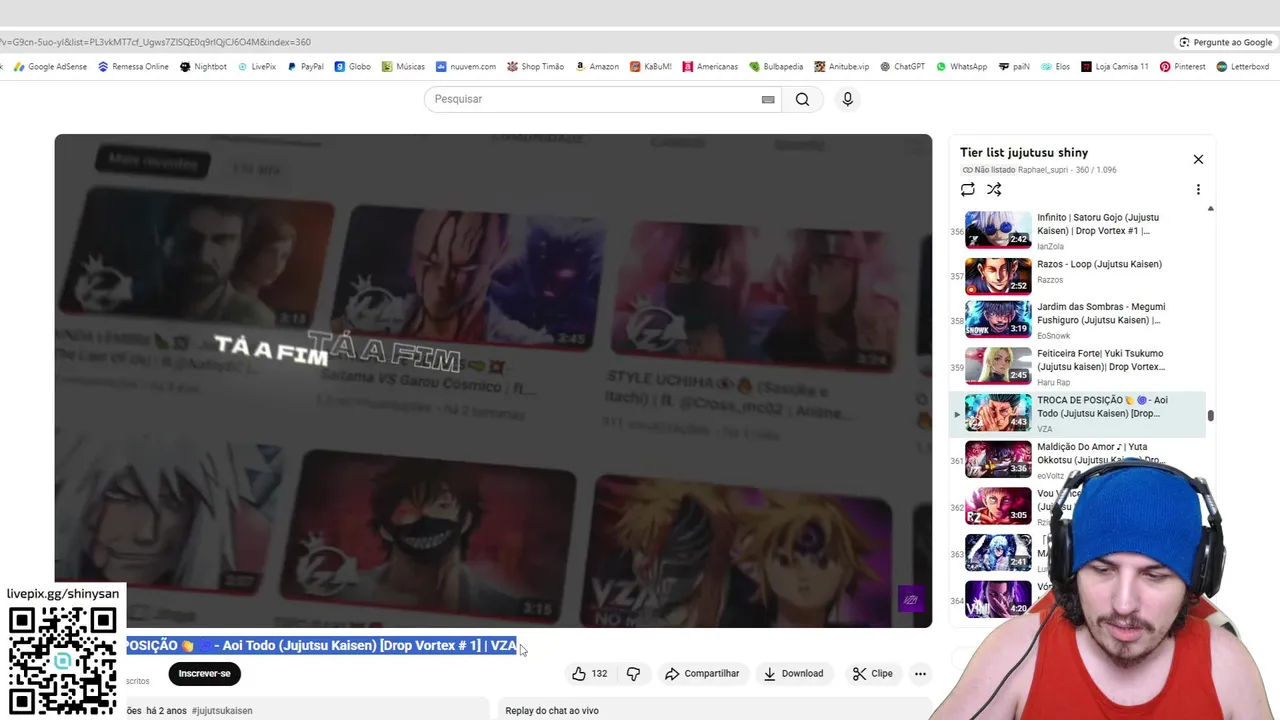The image size is (1280, 720).
Task: Open Pinterest bookmark
Action: pos(1183,67)
